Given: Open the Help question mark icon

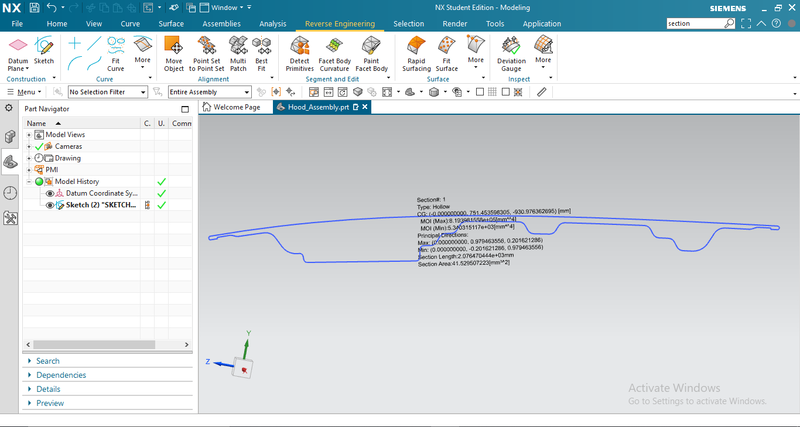Looking at the screenshot, I should click(x=776, y=23).
